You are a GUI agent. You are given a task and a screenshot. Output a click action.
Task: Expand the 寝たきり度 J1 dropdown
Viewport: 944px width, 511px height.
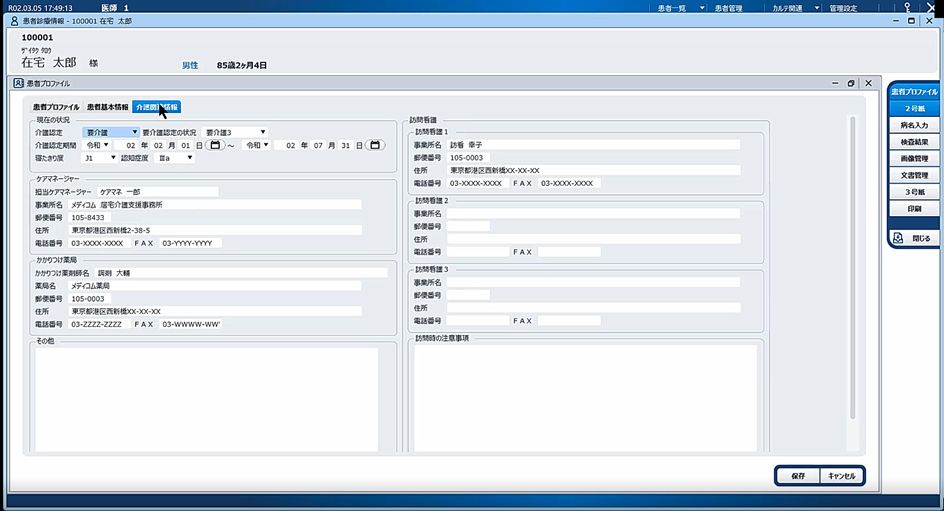[x=113, y=158]
